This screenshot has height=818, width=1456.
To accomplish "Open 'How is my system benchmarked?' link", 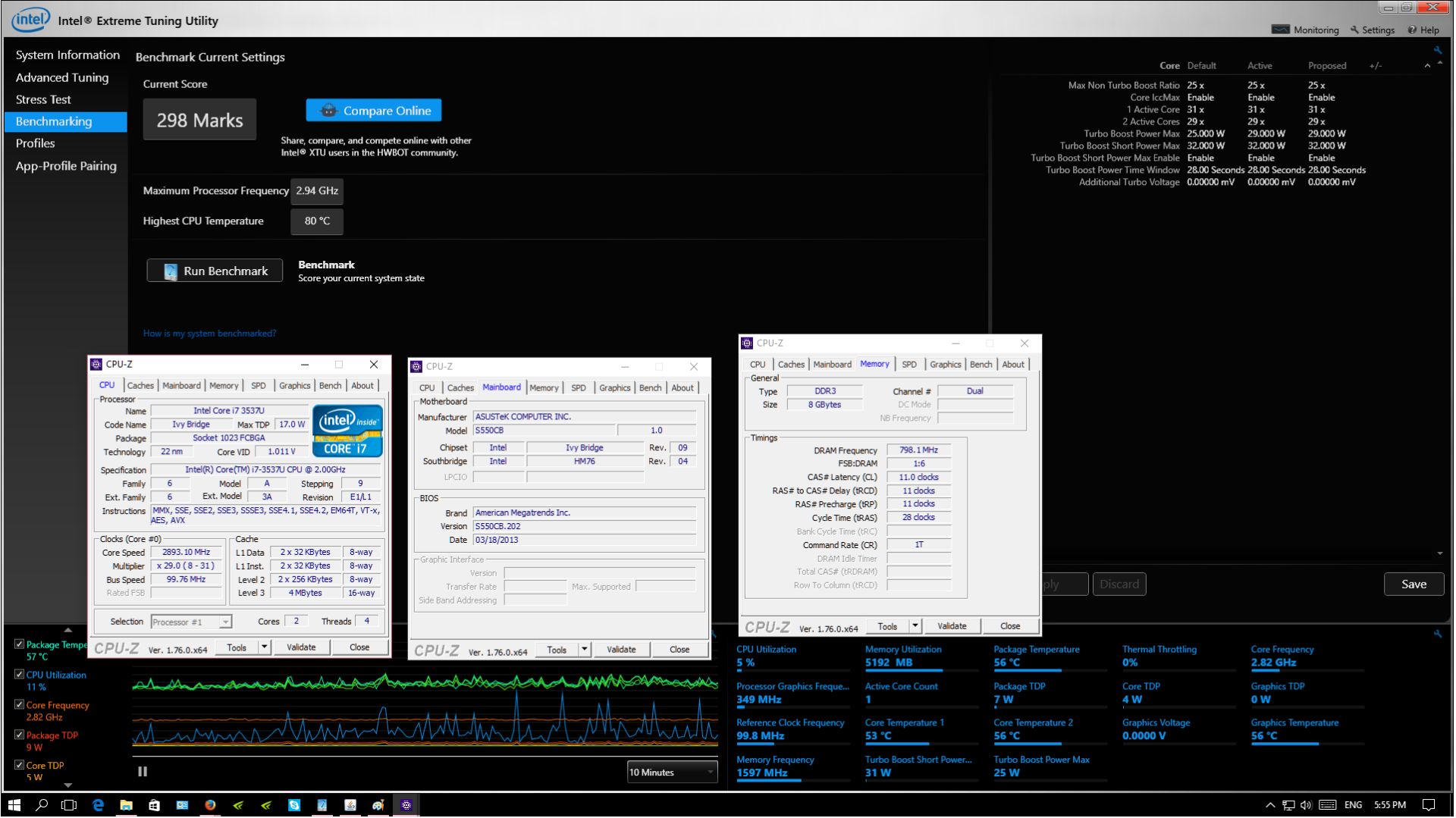I will point(209,333).
